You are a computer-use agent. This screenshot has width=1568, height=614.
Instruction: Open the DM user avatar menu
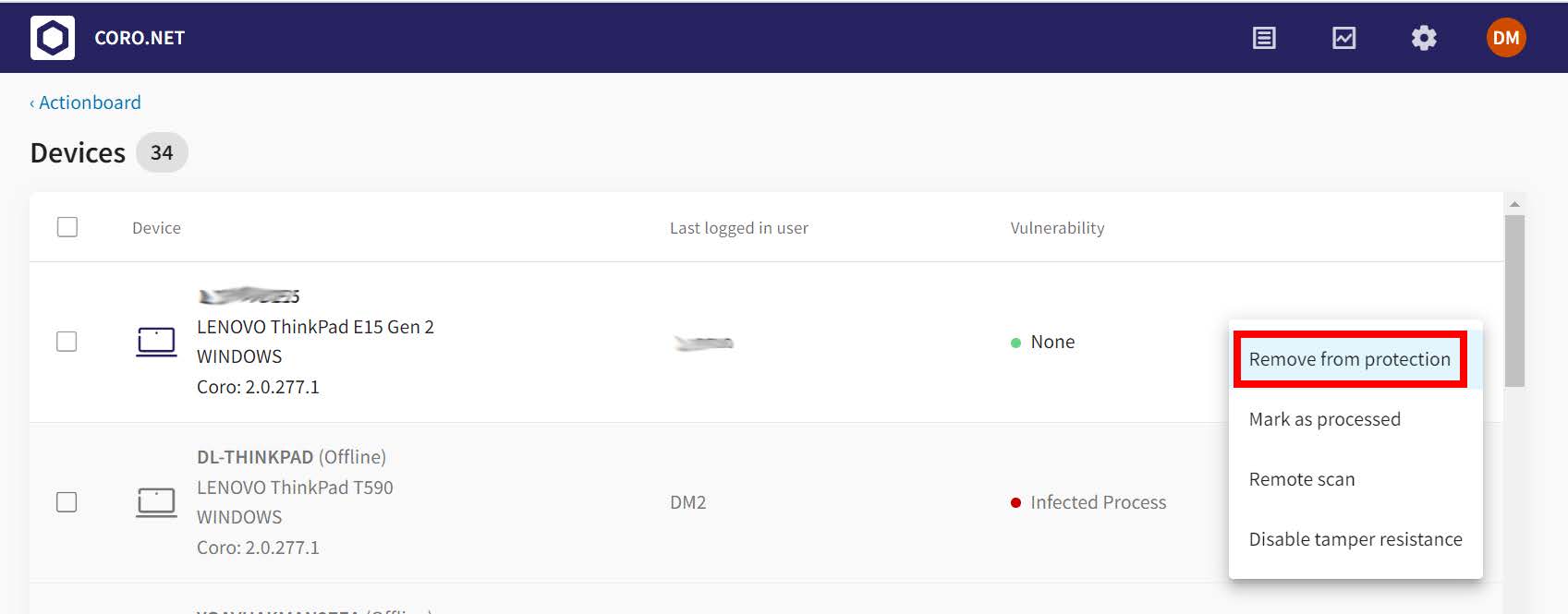[1506, 38]
